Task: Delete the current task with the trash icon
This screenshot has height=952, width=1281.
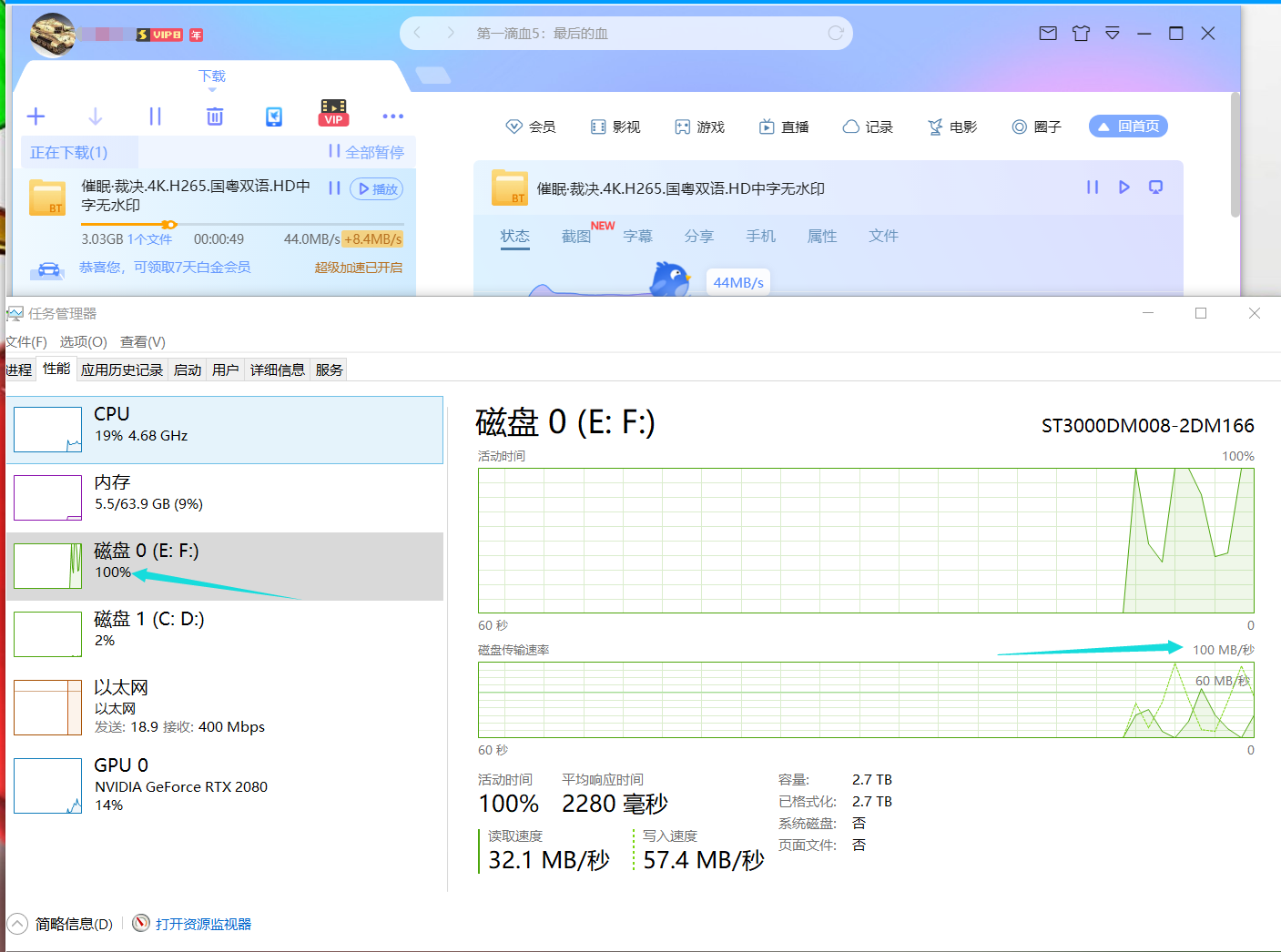Action: 214,116
